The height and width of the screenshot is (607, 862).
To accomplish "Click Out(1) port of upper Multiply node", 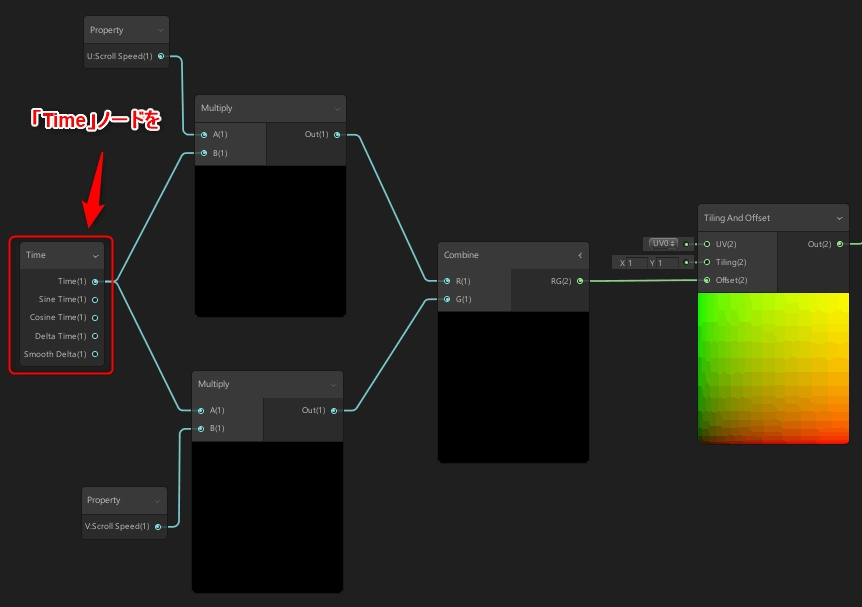I will click(337, 135).
